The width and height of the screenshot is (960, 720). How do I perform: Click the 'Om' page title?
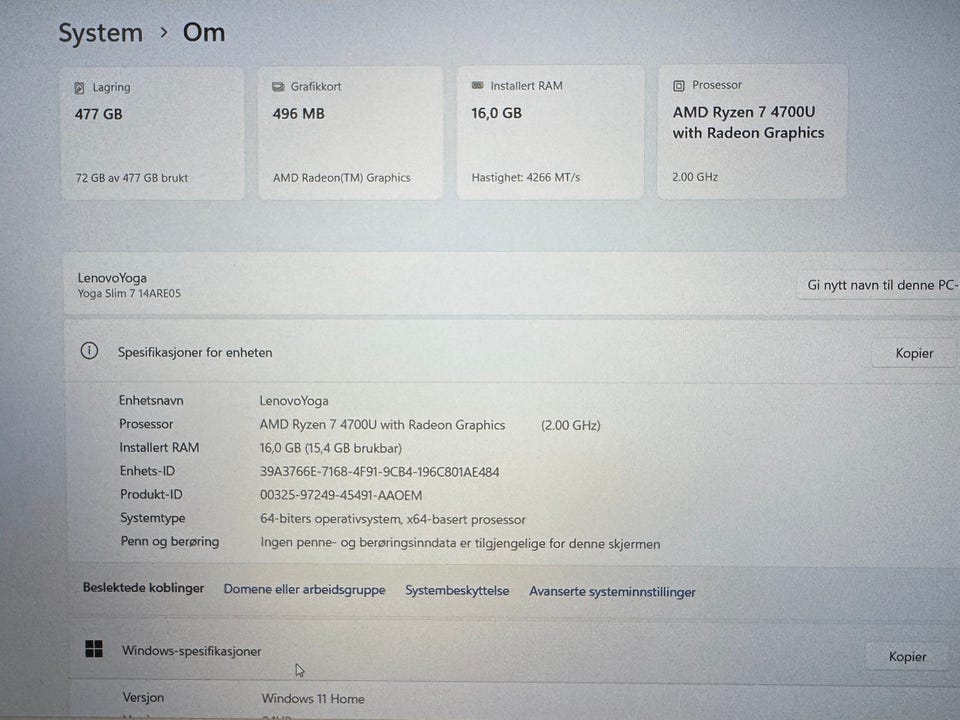(204, 32)
